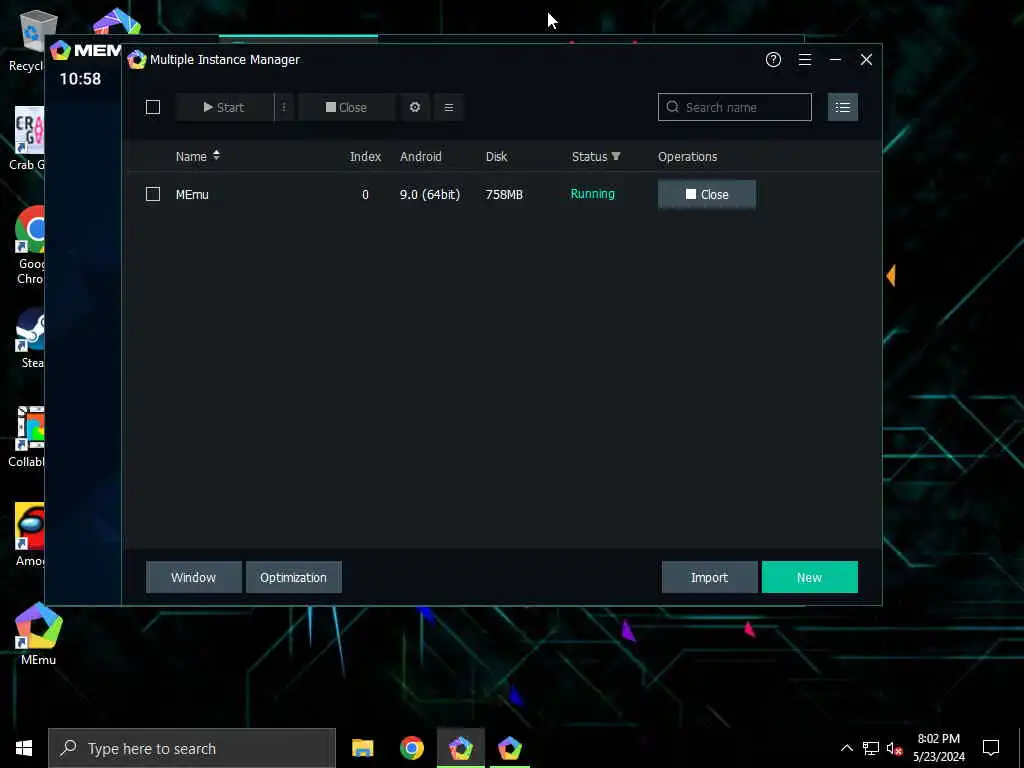Expand the Start options three-dot menu
The height and width of the screenshot is (768, 1024).
283,107
